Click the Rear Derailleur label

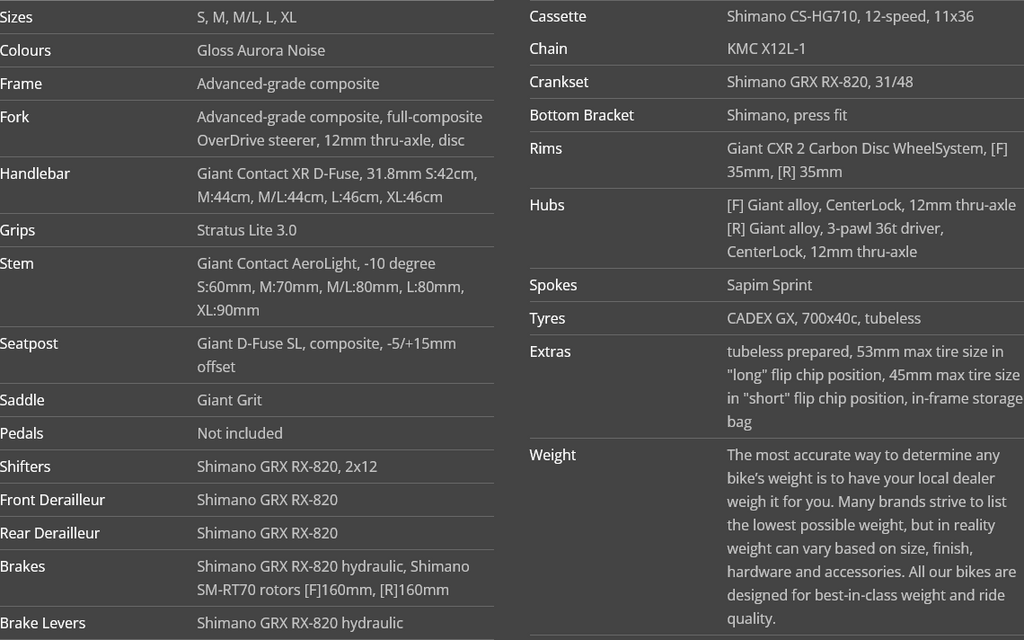(50, 534)
